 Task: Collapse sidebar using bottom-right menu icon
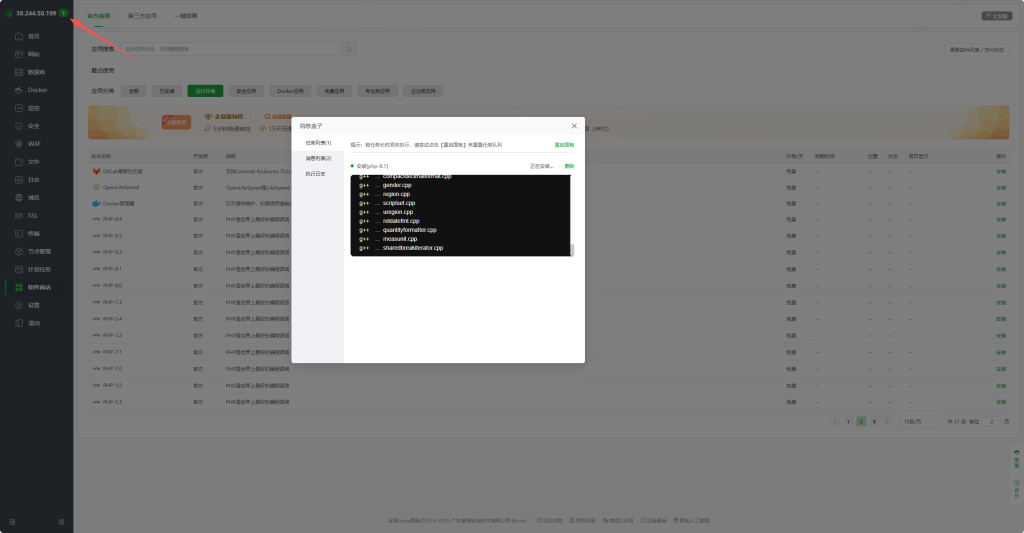coord(61,522)
